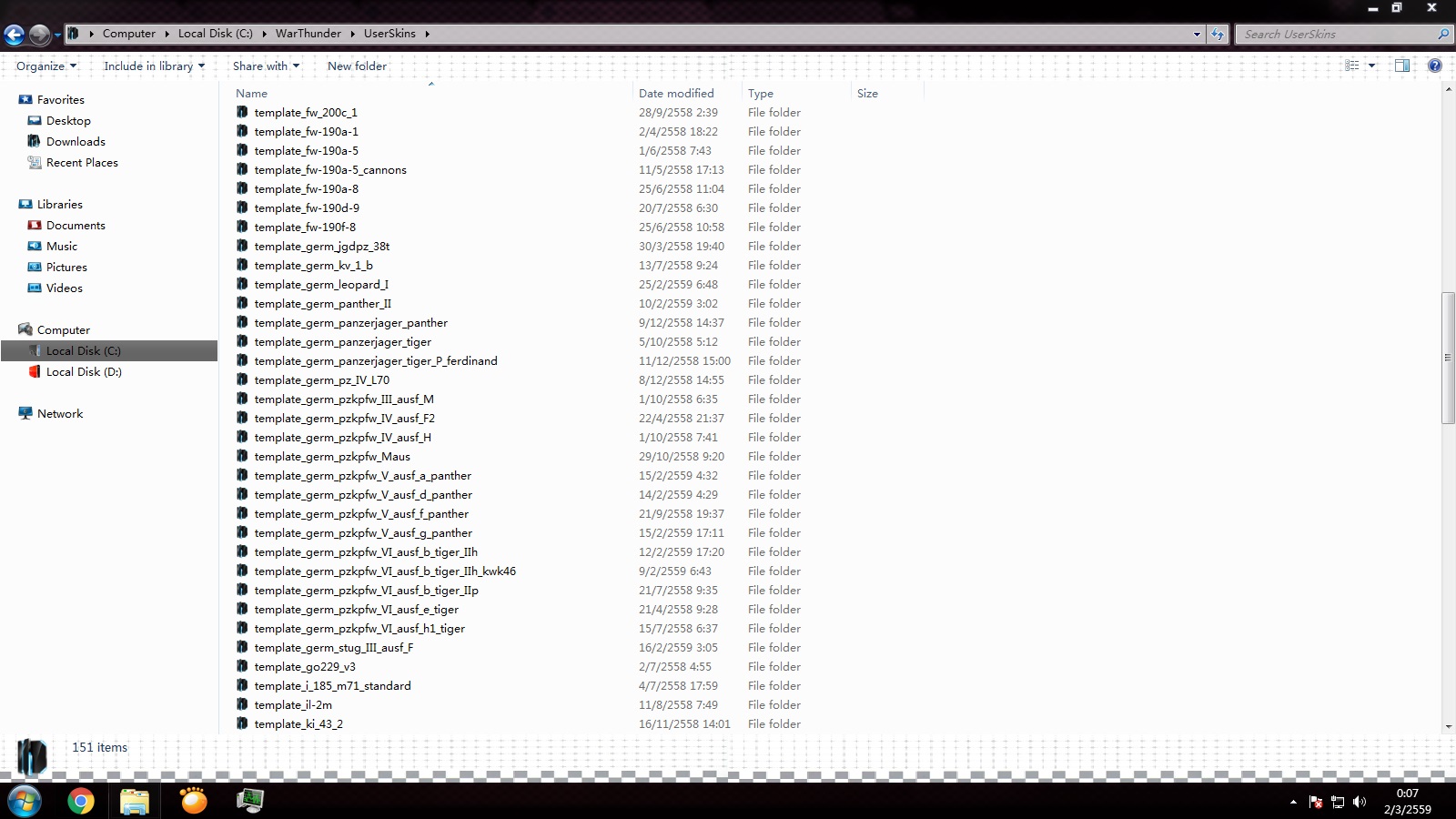Select Local Disk (C:) in the breadcrumb
1456x819 pixels.
(216, 34)
